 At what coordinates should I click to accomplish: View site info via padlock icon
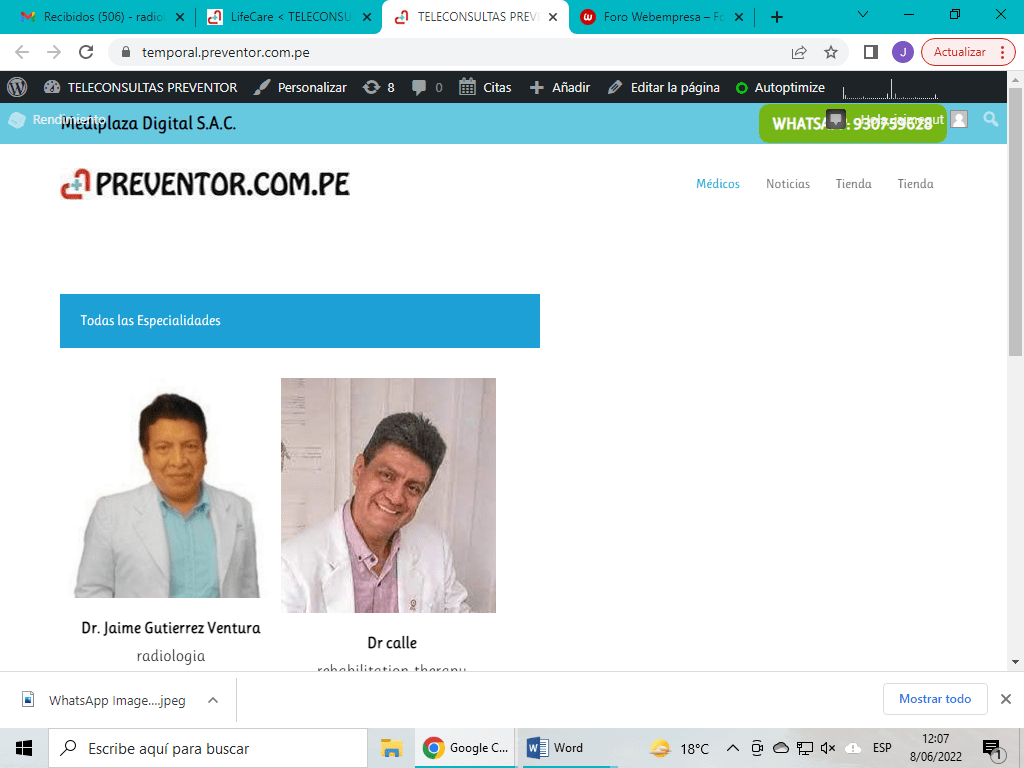(127, 52)
